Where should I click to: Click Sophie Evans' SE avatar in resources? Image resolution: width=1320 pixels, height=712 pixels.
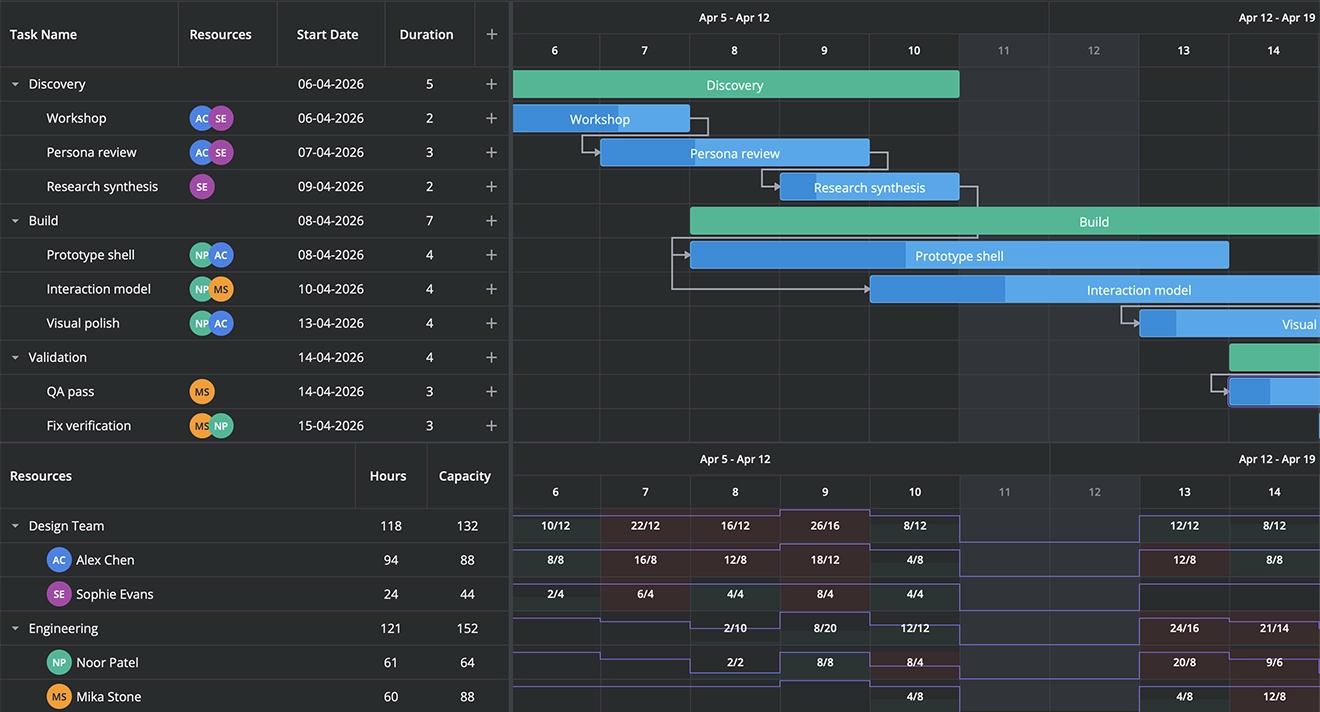pos(59,594)
